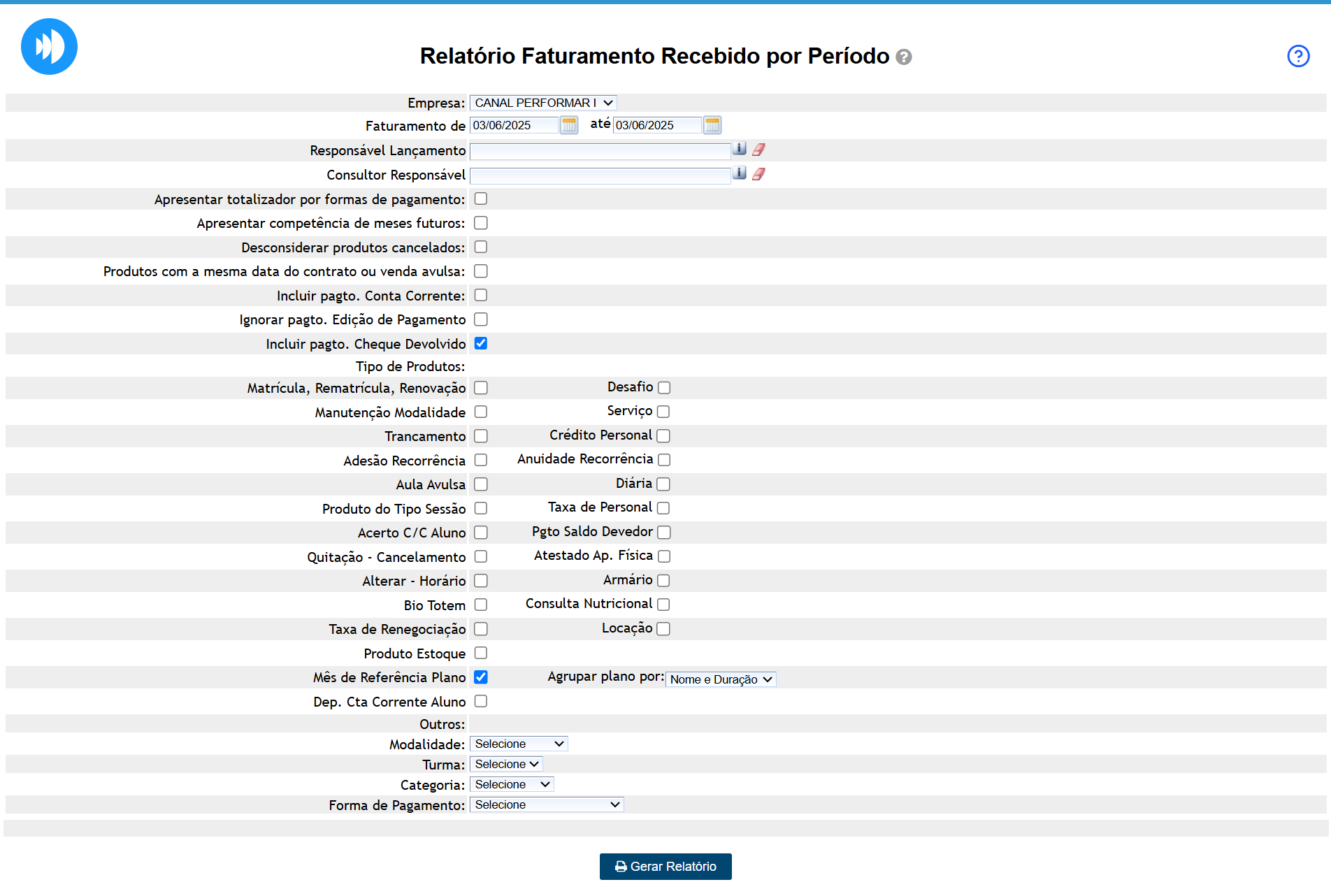Image resolution: width=1331 pixels, height=896 pixels.
Task: Open the Forma de Pagamento dropdown
Action: click(547, 805)
